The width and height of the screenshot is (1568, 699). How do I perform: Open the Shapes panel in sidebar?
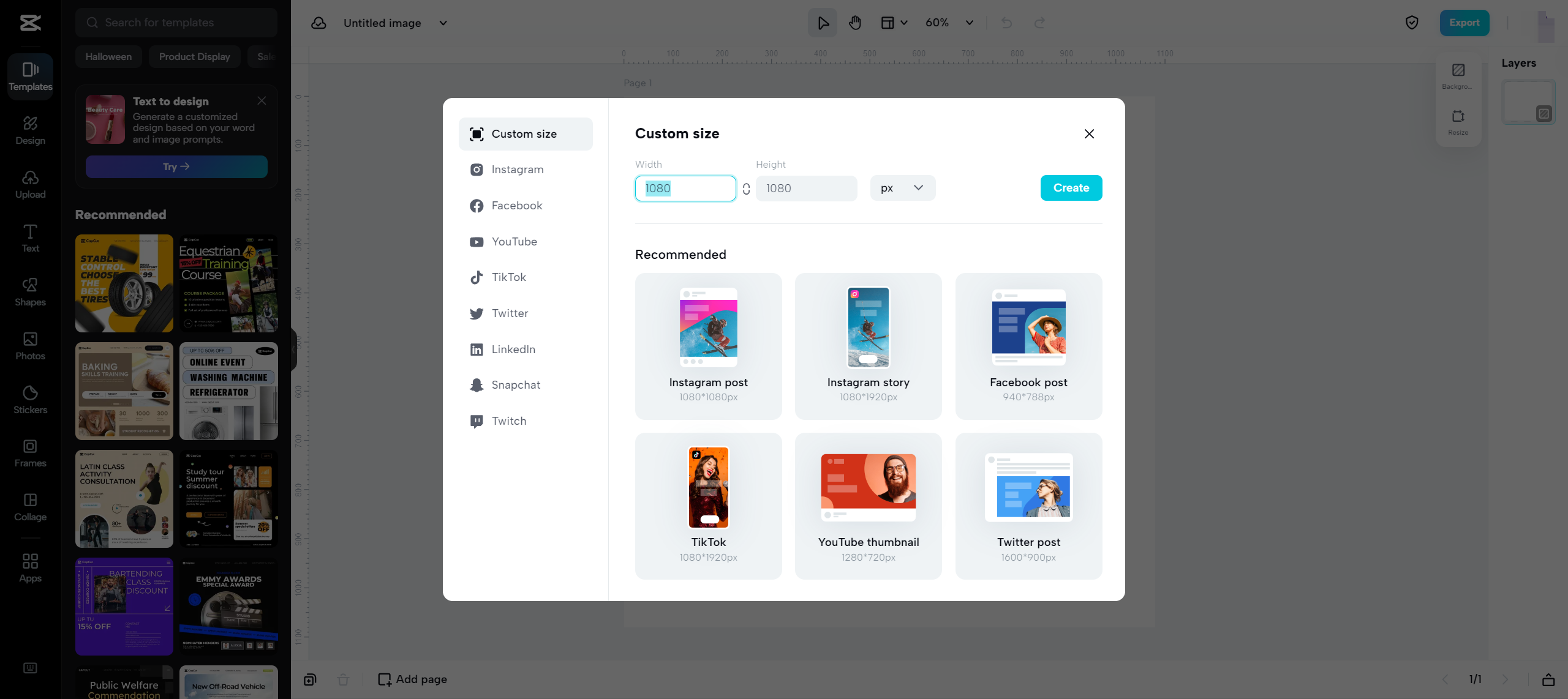click(x=30, y=292)
